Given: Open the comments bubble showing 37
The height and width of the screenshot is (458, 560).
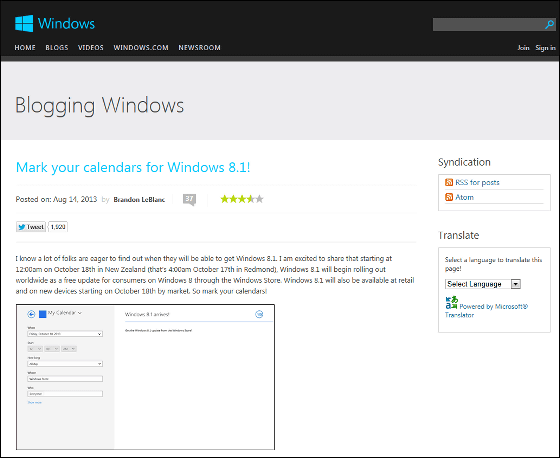Looking at the screenshot, I should click(x=189, y=199).
